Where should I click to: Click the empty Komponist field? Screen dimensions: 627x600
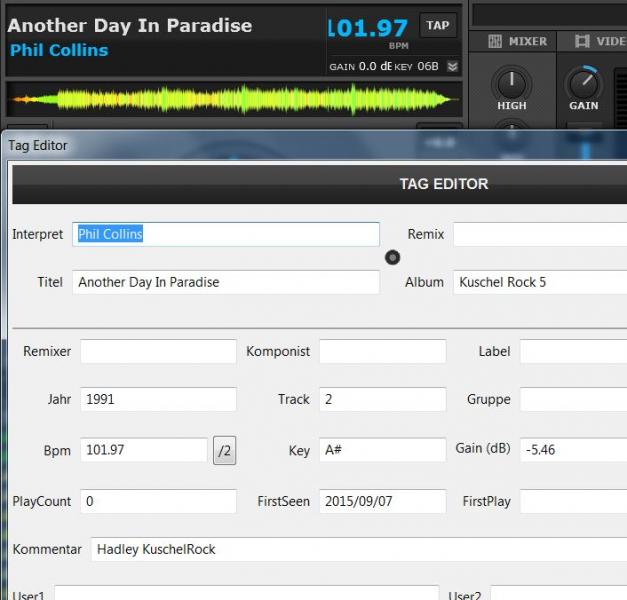point(382,351)
